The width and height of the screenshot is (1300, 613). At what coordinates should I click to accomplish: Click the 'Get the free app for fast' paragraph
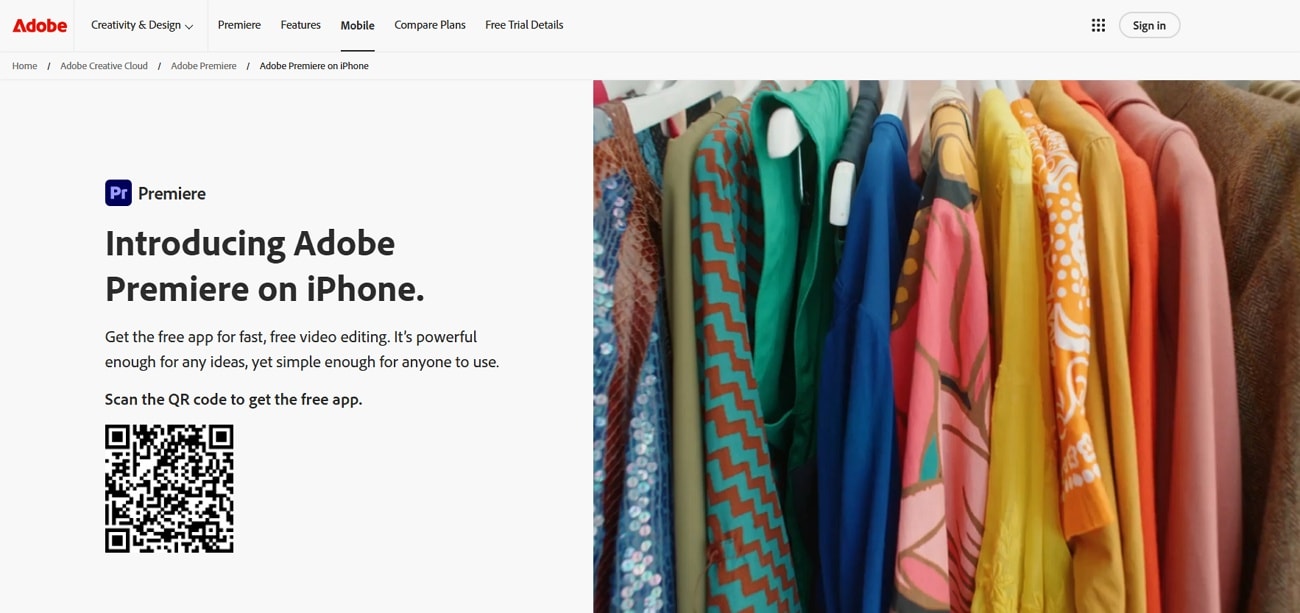point(302,349)
